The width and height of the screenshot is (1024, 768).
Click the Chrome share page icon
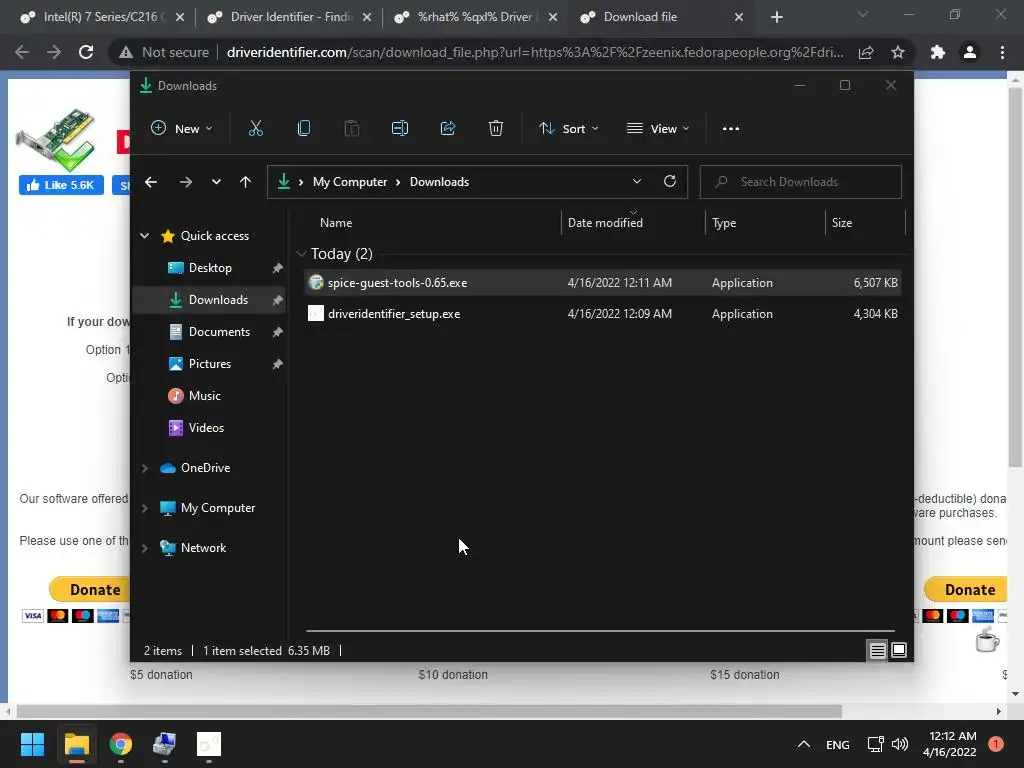pos(866,52)
